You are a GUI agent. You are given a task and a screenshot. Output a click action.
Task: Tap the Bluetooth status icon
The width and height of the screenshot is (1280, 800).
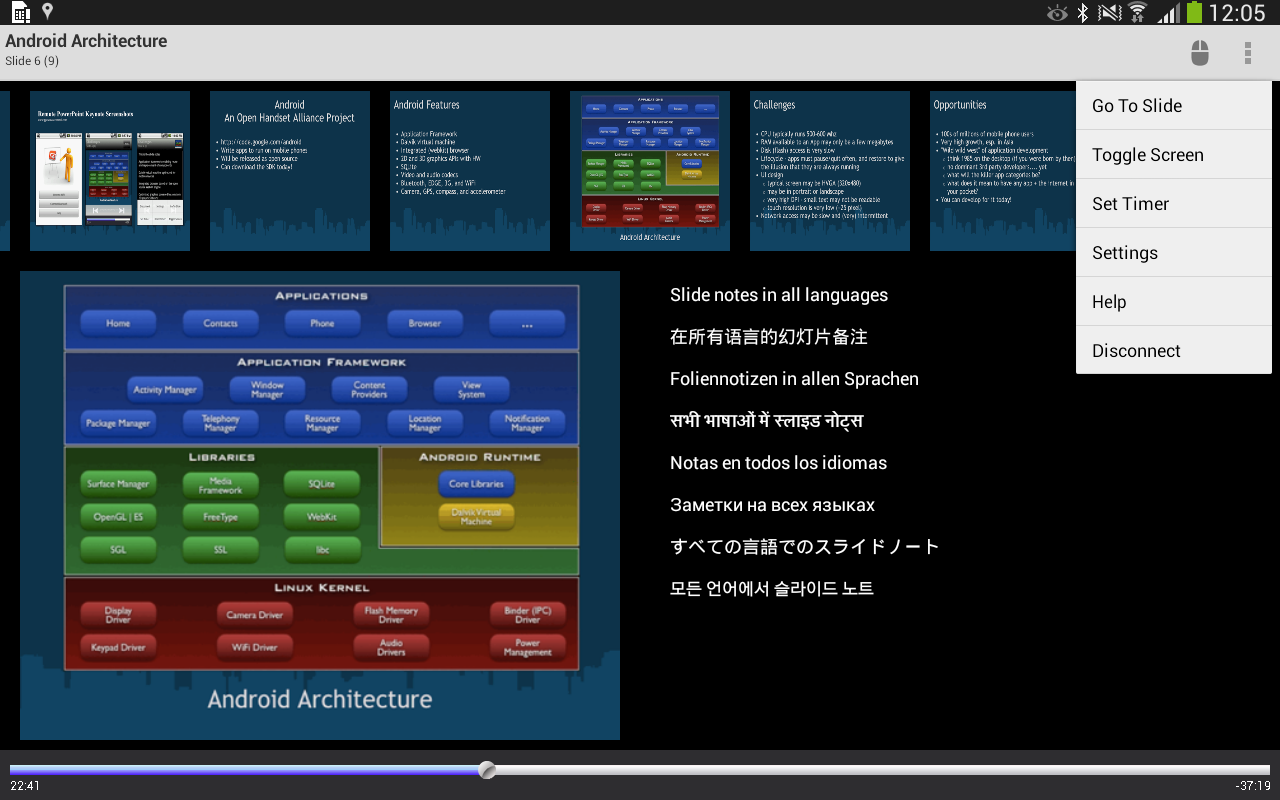(1082, 13)
